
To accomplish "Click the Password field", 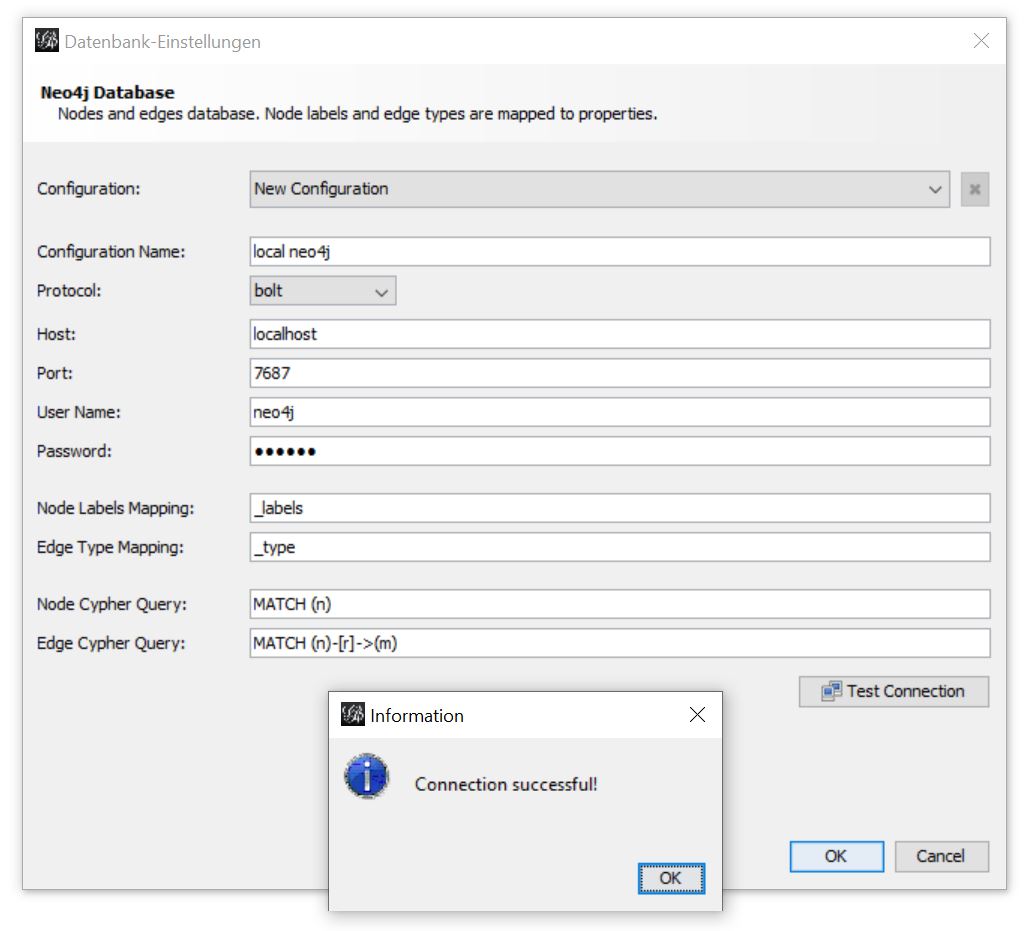I will tap(620, 451).
